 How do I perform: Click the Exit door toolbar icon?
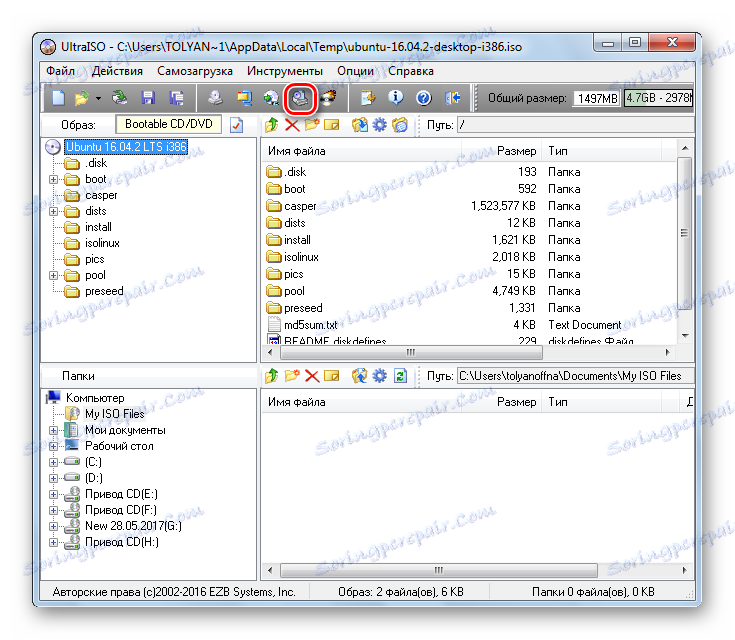click(x=452, y=98)
